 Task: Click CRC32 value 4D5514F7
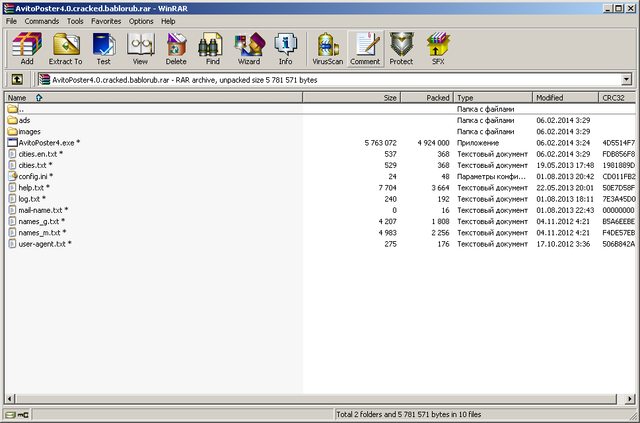(619, 143)
